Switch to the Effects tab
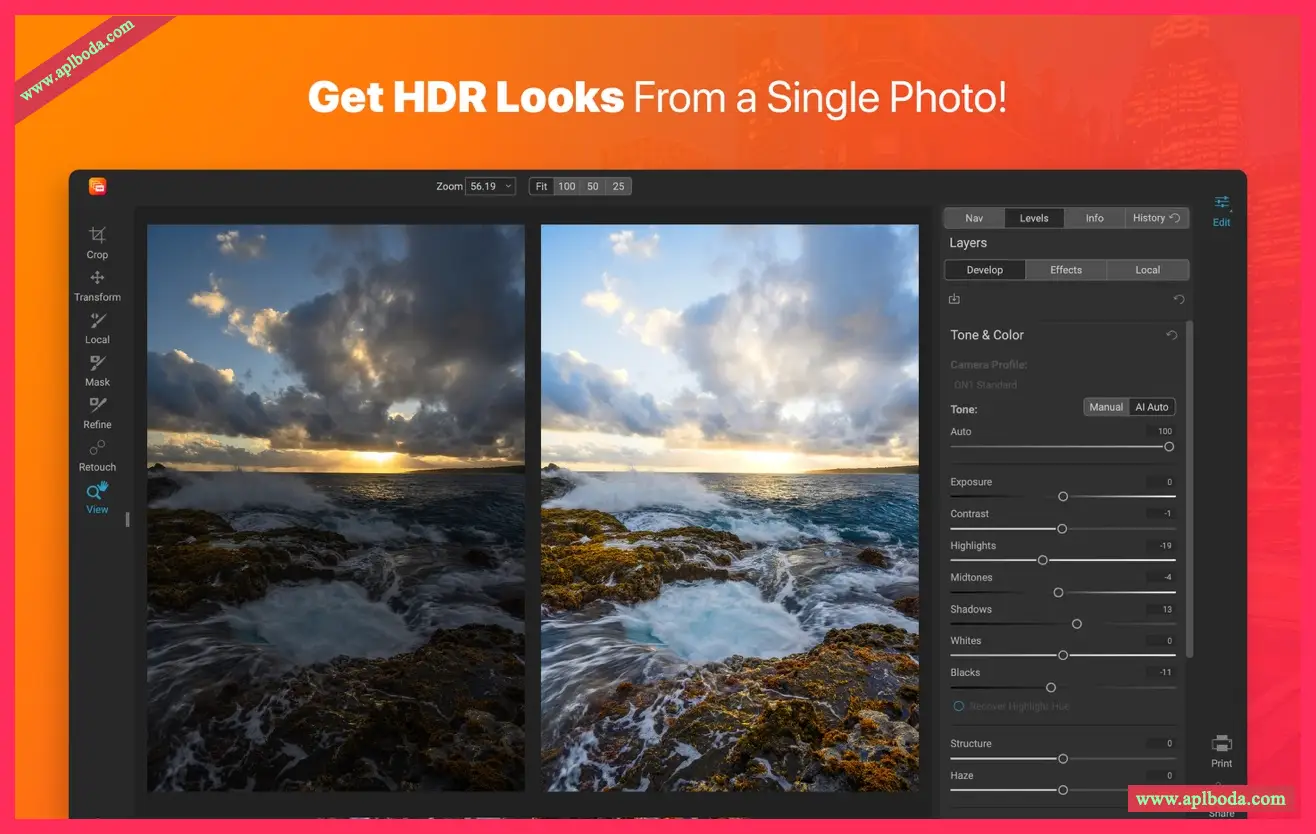1316x834 pixels. (x=1066, y=270)
